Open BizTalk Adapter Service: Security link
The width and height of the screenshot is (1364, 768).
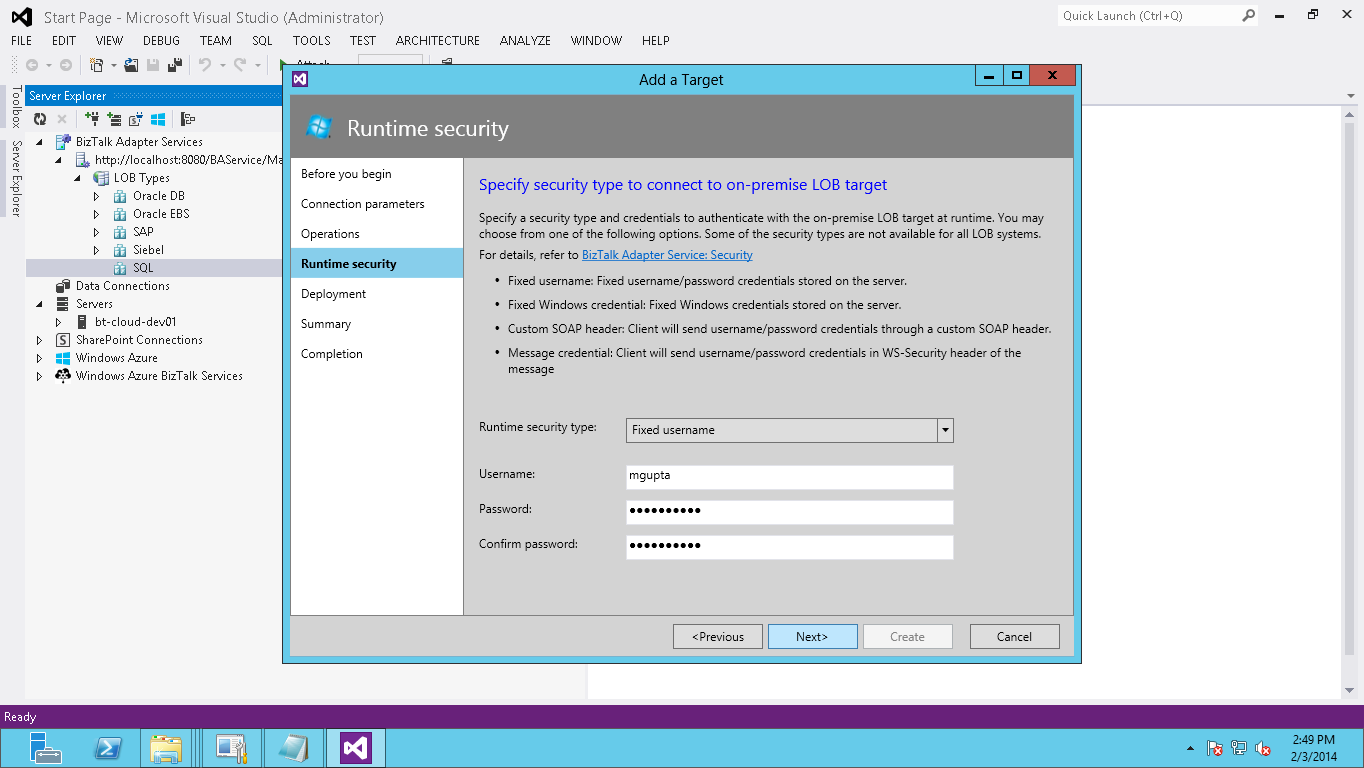pos(667,255)
